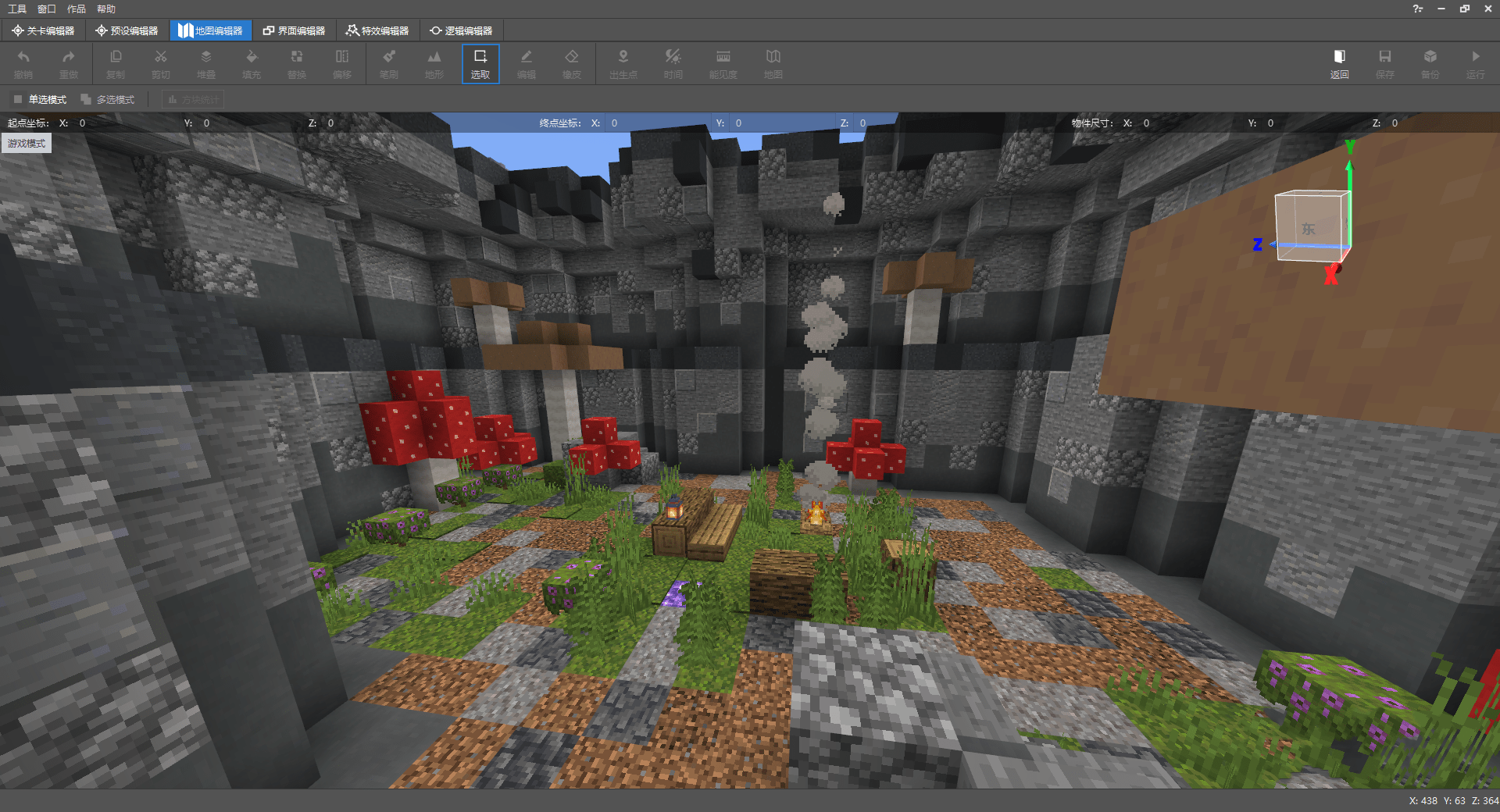Click the 东 face of orientation cube
This screenshot has height=812, width=1500.
pos(1309,229)
